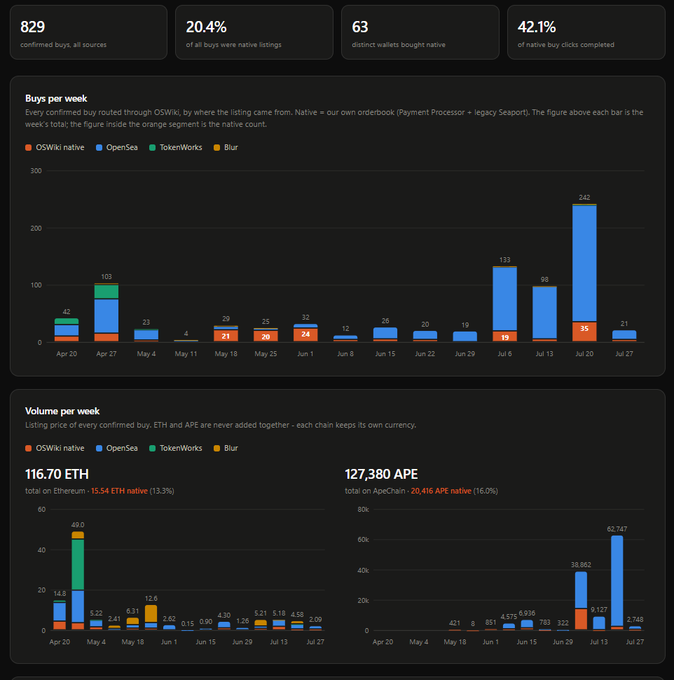674x680 pixels.
Task: Click the 242 total above Jul 20 bar
Action: coord(584,197)
